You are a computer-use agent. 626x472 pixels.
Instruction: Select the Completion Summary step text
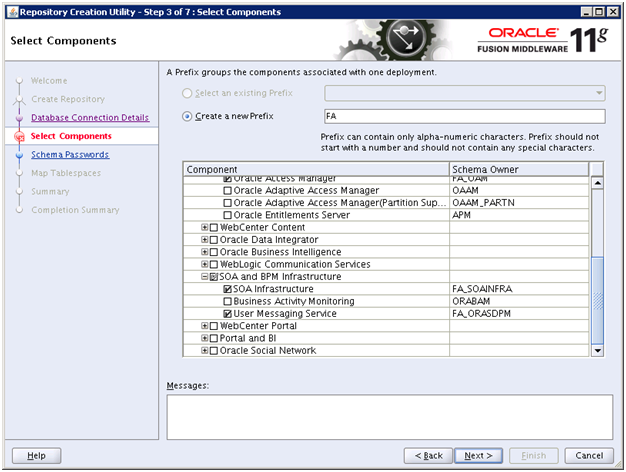point(75,210)
